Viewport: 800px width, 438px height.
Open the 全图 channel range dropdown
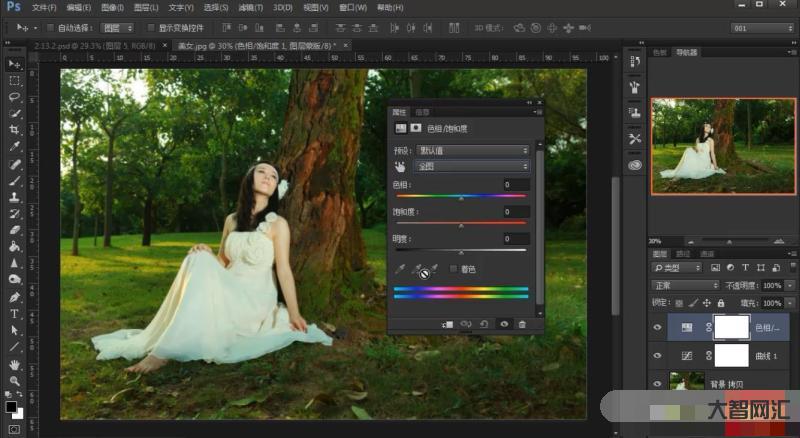[473, 166]
